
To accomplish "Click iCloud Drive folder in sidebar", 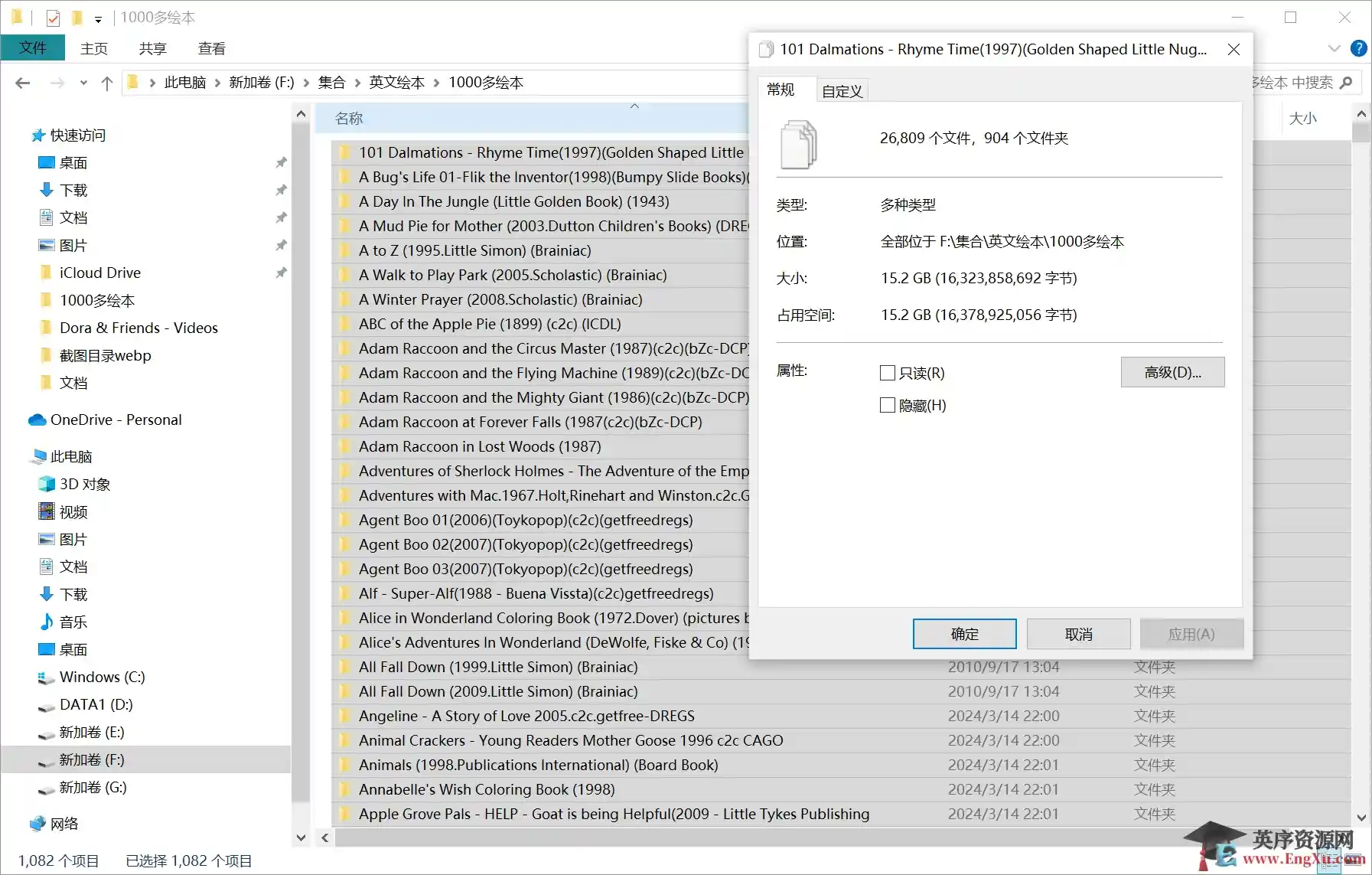I will [x=100, y=273].
